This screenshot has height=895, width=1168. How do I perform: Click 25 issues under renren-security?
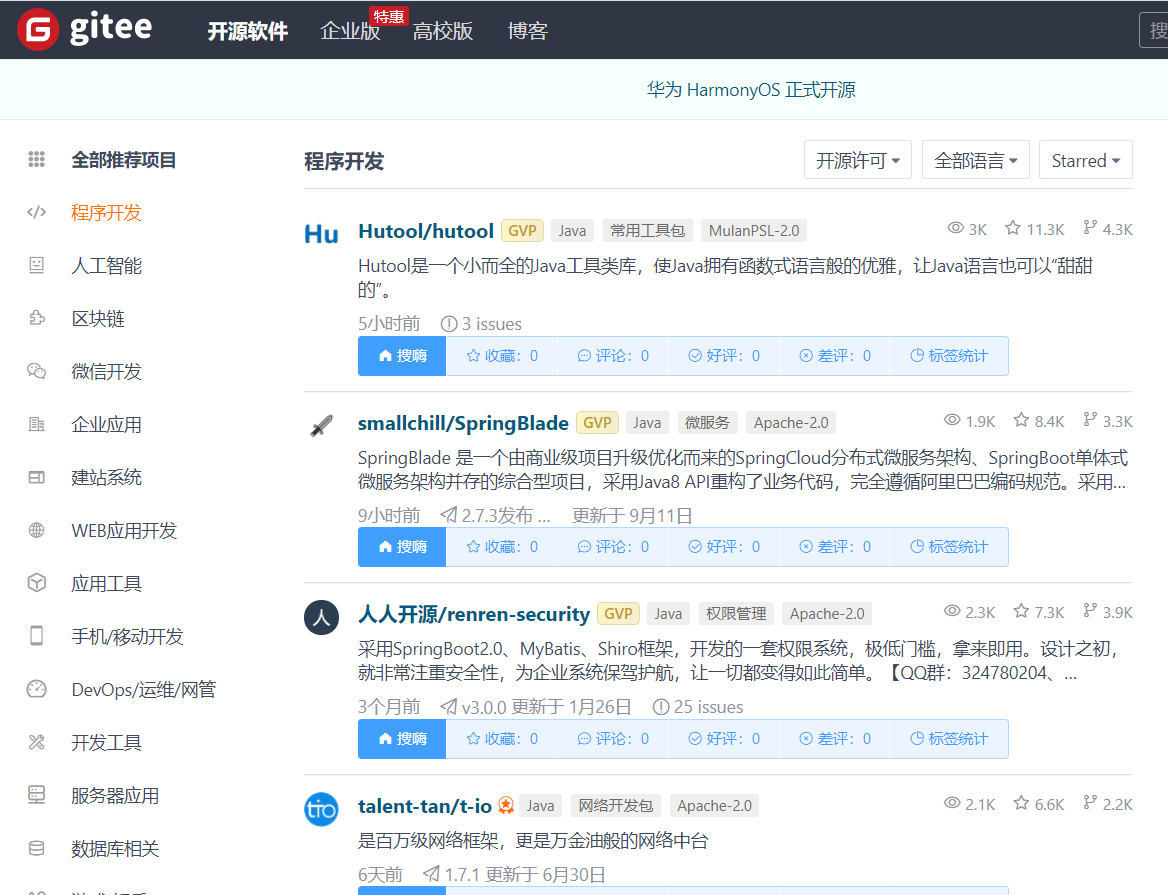click(x=698, y=707)
